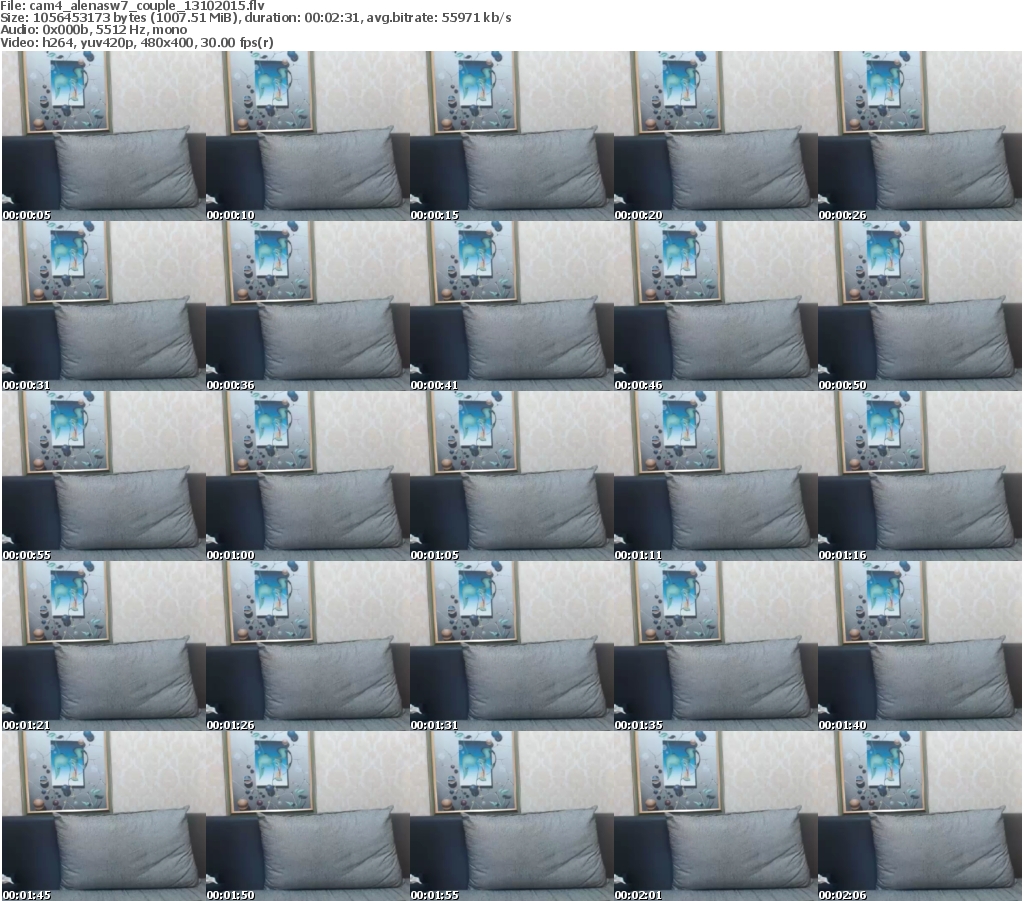This screenshot has height=901, width=1024.
Task: Choose the preview frame at 00:01:50
Action: (x=308, y=815)
